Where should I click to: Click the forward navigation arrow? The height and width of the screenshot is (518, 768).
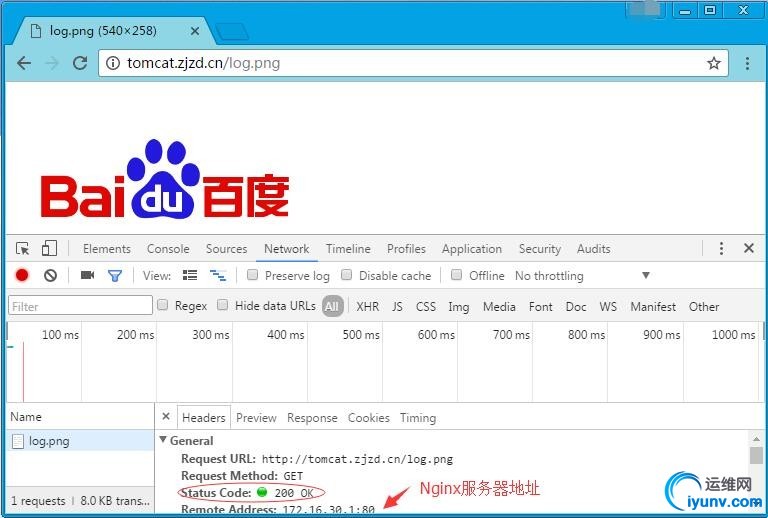[52, 63]
